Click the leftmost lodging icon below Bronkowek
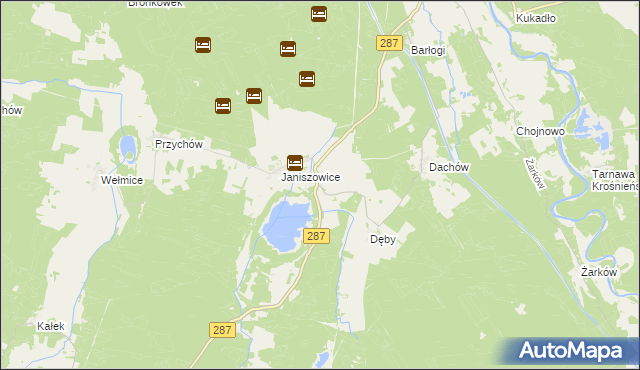This screenshot has width=640, height=370. pyautogui.click(x=203, y=45)
